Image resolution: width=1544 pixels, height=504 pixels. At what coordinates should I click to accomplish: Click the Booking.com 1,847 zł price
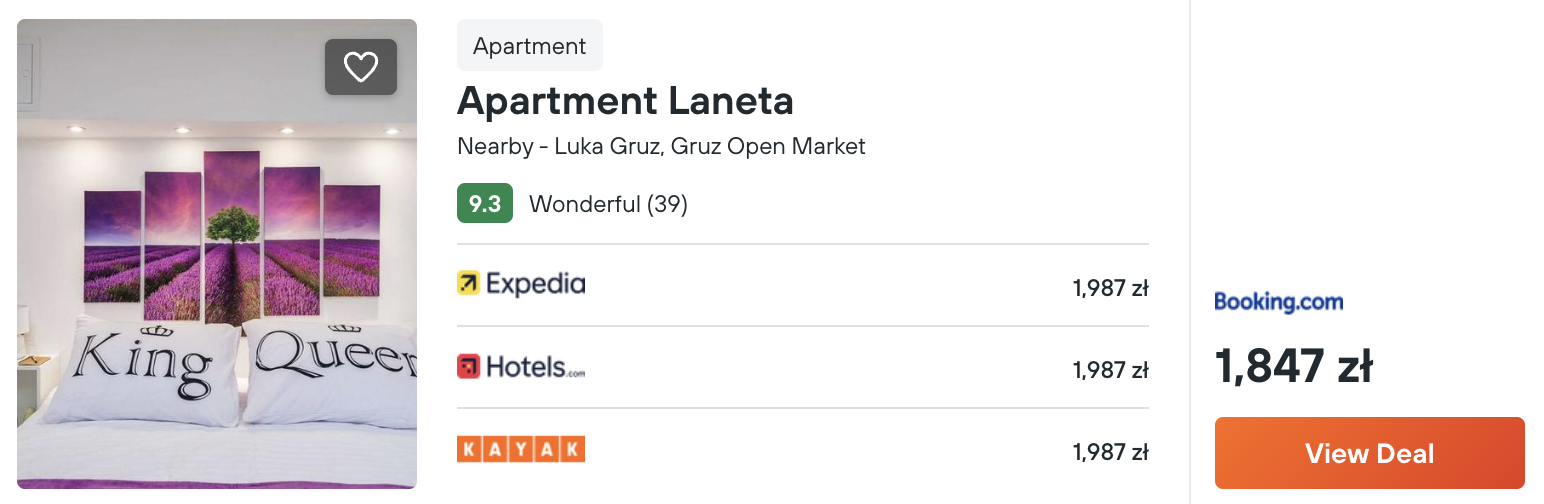click(1294, 367)
